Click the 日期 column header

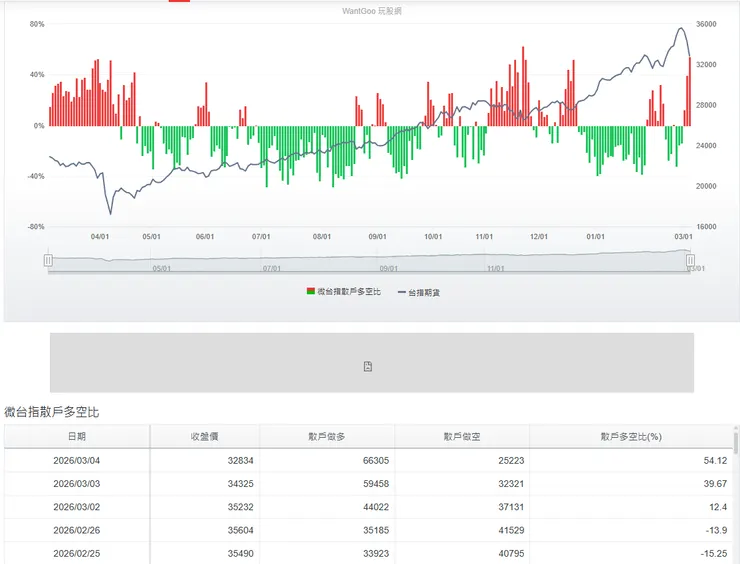(x=77, y=437)
